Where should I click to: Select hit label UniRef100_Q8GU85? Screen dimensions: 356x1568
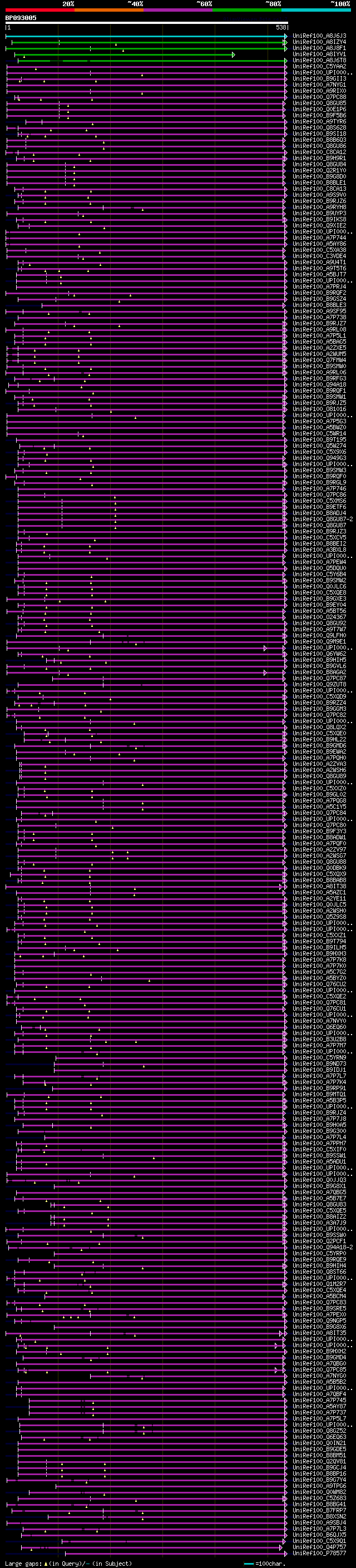[319, 103]
